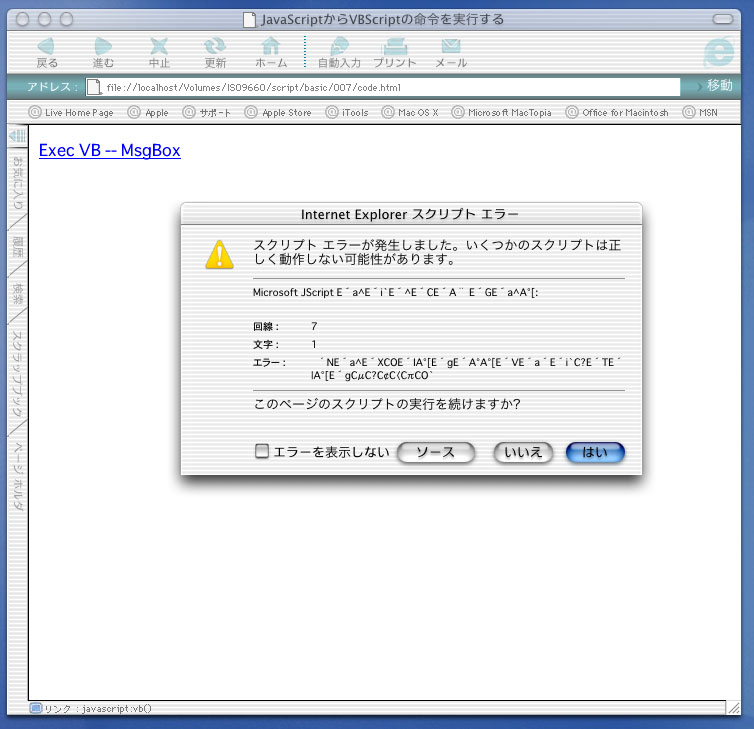Open mail with the メール icon
Image resolution: width=754 pixels, height=729 pixels.
click(x=451, y=52)
